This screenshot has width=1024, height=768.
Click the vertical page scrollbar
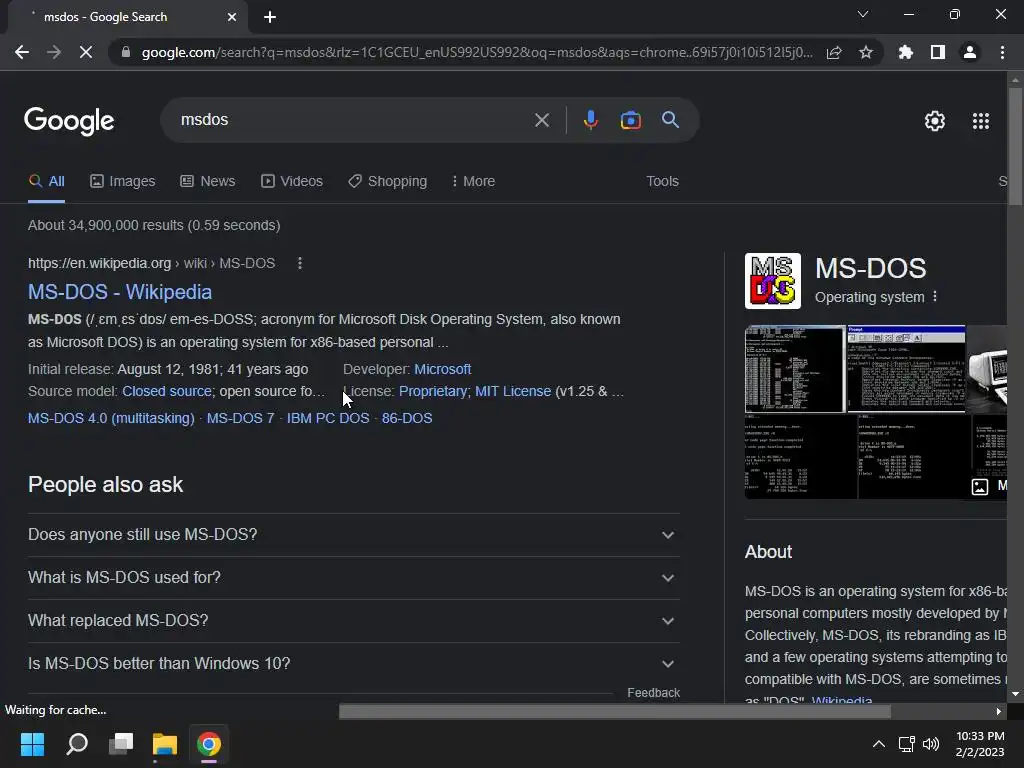[x=1015, y=147]
